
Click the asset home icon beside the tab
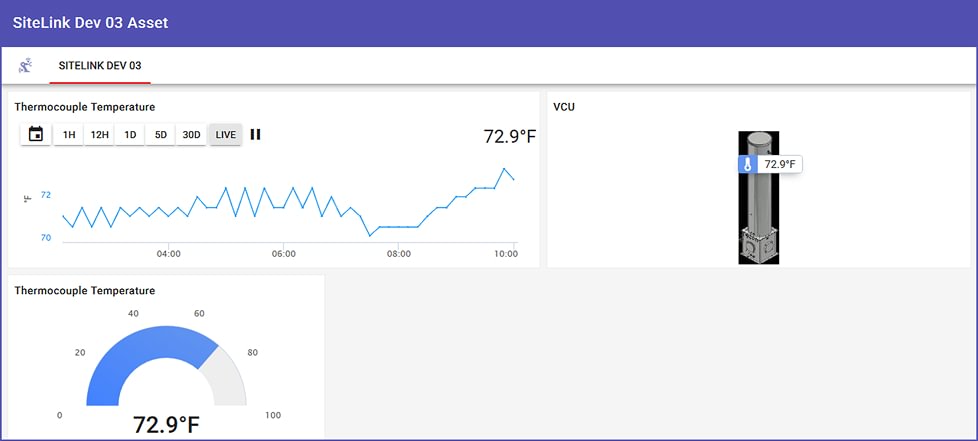click(25, 65)
